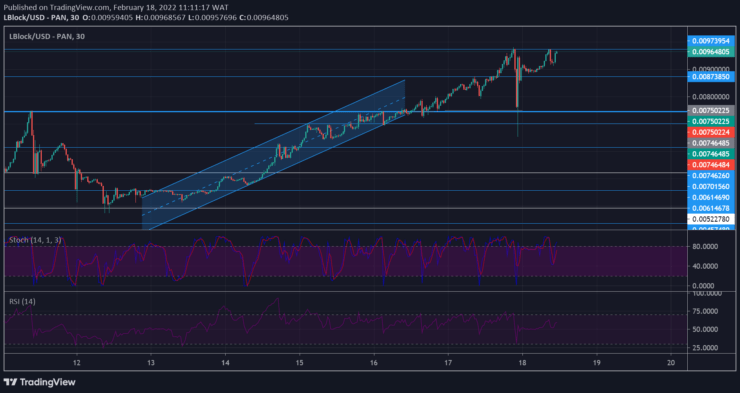Select the blue 0.00746260 price label
This screenshot has width=740, height=393.
point(711,176)
